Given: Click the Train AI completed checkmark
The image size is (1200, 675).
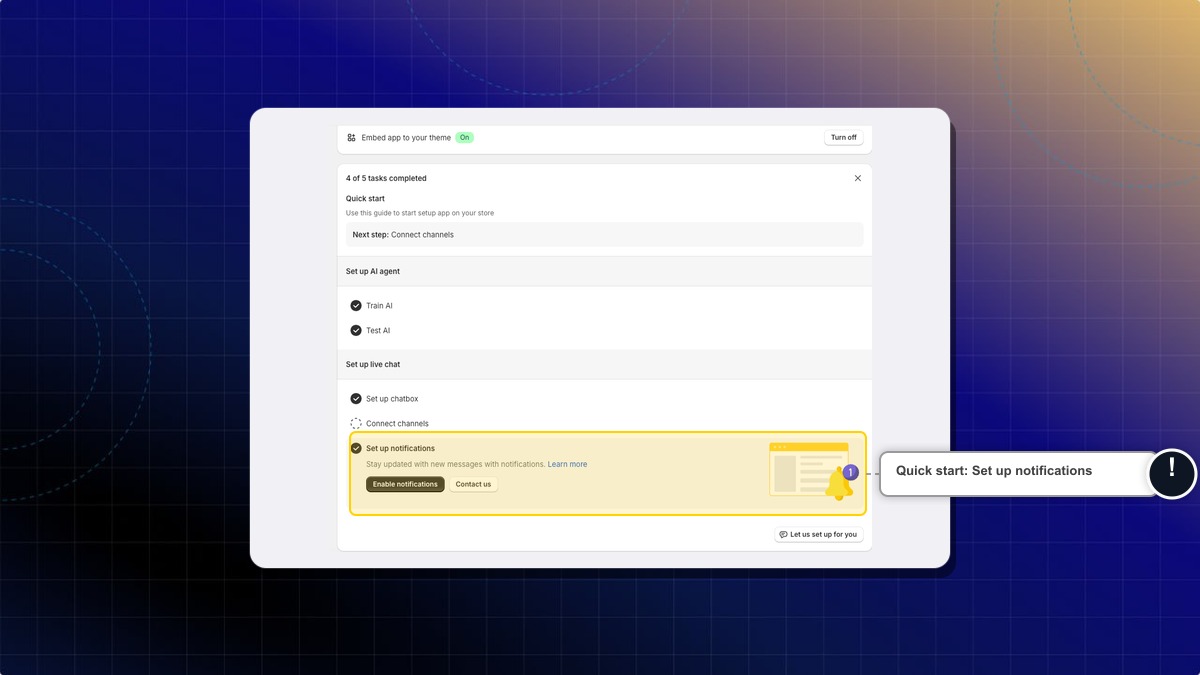Looking at the screenshot, I should (356, 306).
